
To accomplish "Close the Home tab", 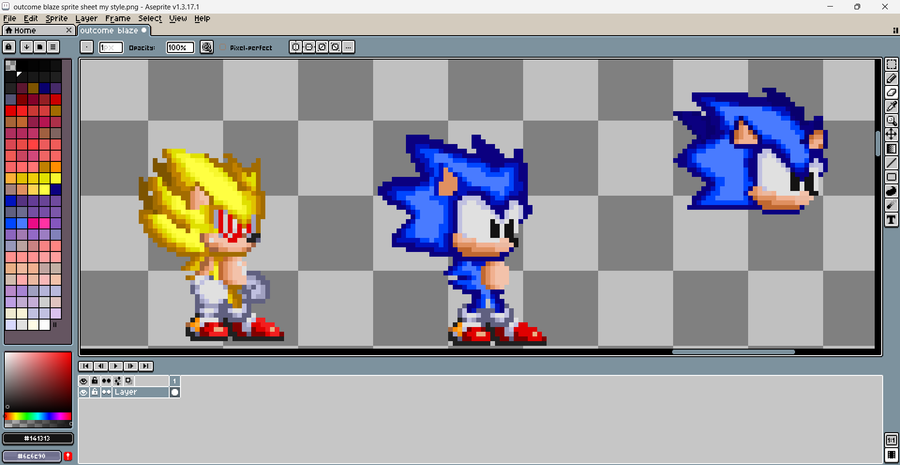I will pos(69,30).
